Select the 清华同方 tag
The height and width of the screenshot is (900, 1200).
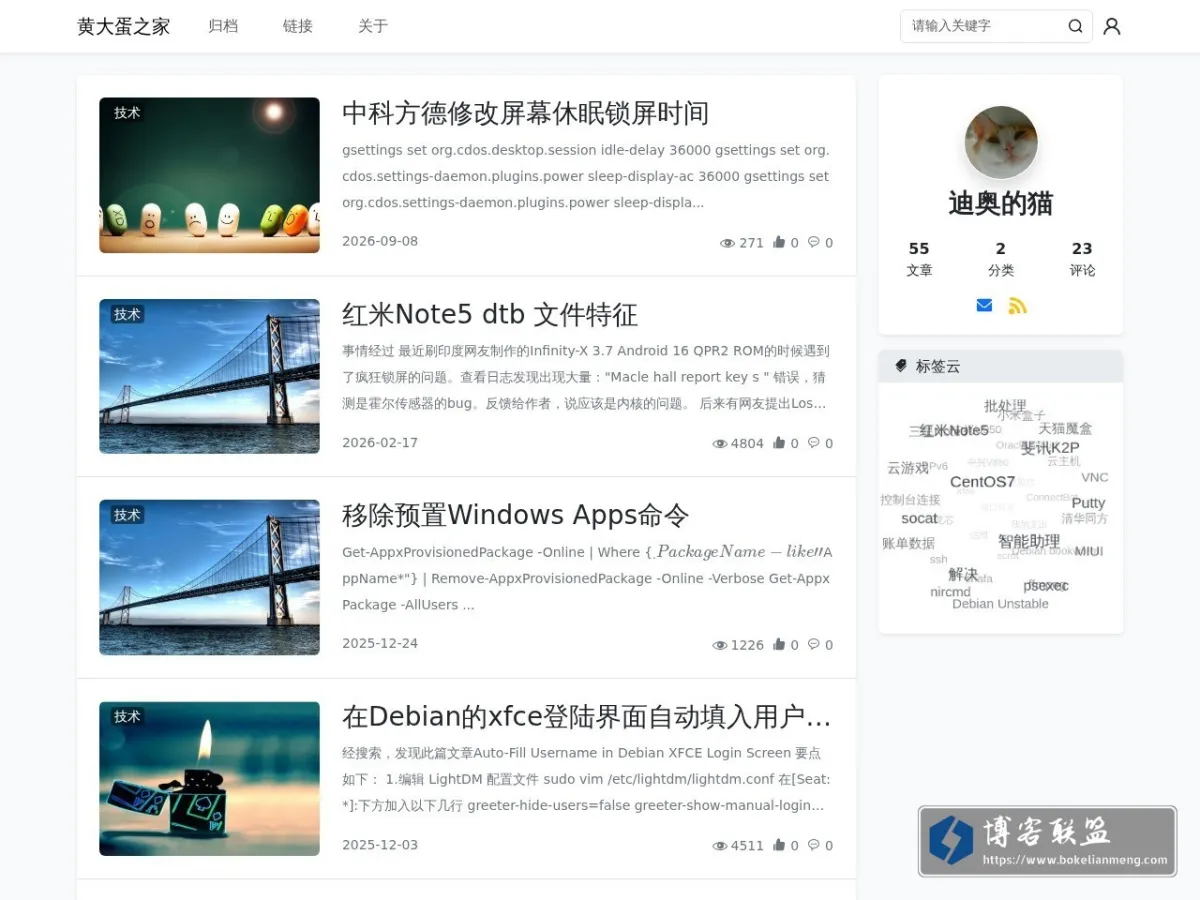(x=1085, y=518)
